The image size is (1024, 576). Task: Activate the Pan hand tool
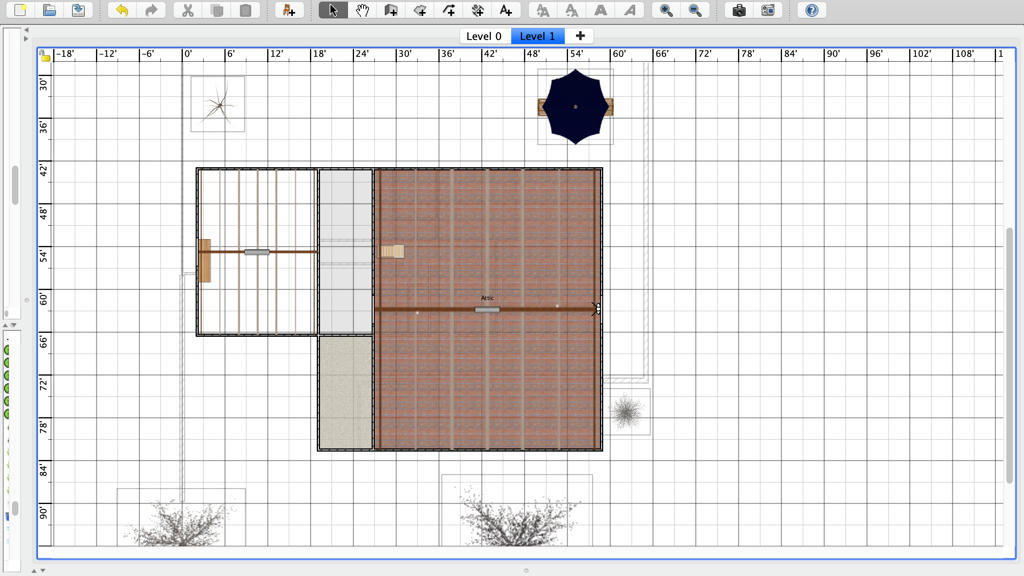click(362, 10)
